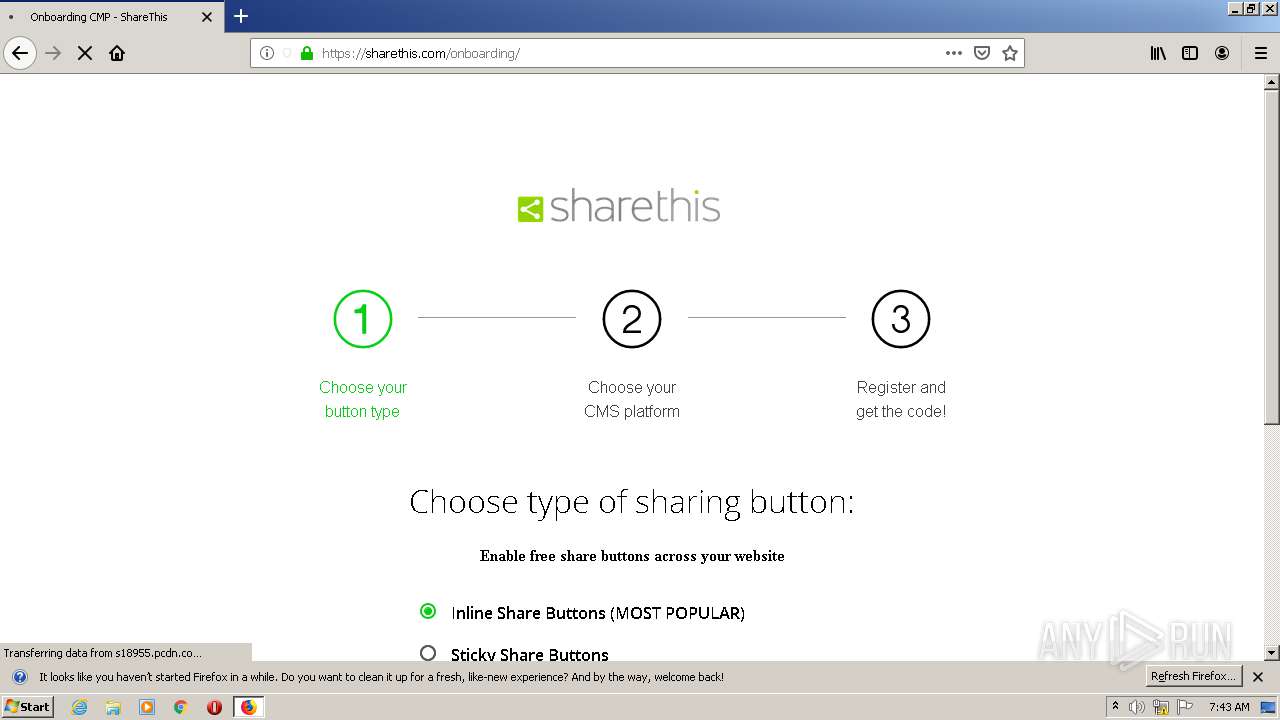Click the notification bar question mark icon
This screenshot has height=720, width=1280.
[19, 677]
